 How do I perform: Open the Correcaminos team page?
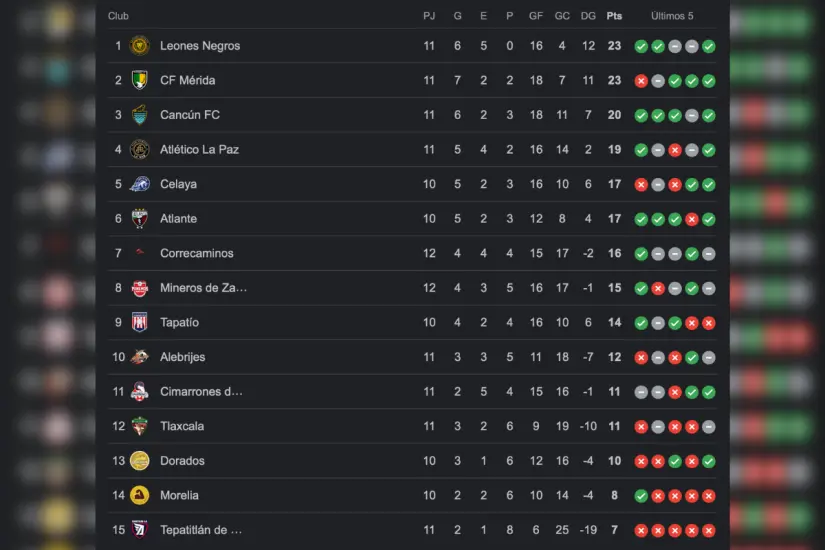tap(194, 254)
